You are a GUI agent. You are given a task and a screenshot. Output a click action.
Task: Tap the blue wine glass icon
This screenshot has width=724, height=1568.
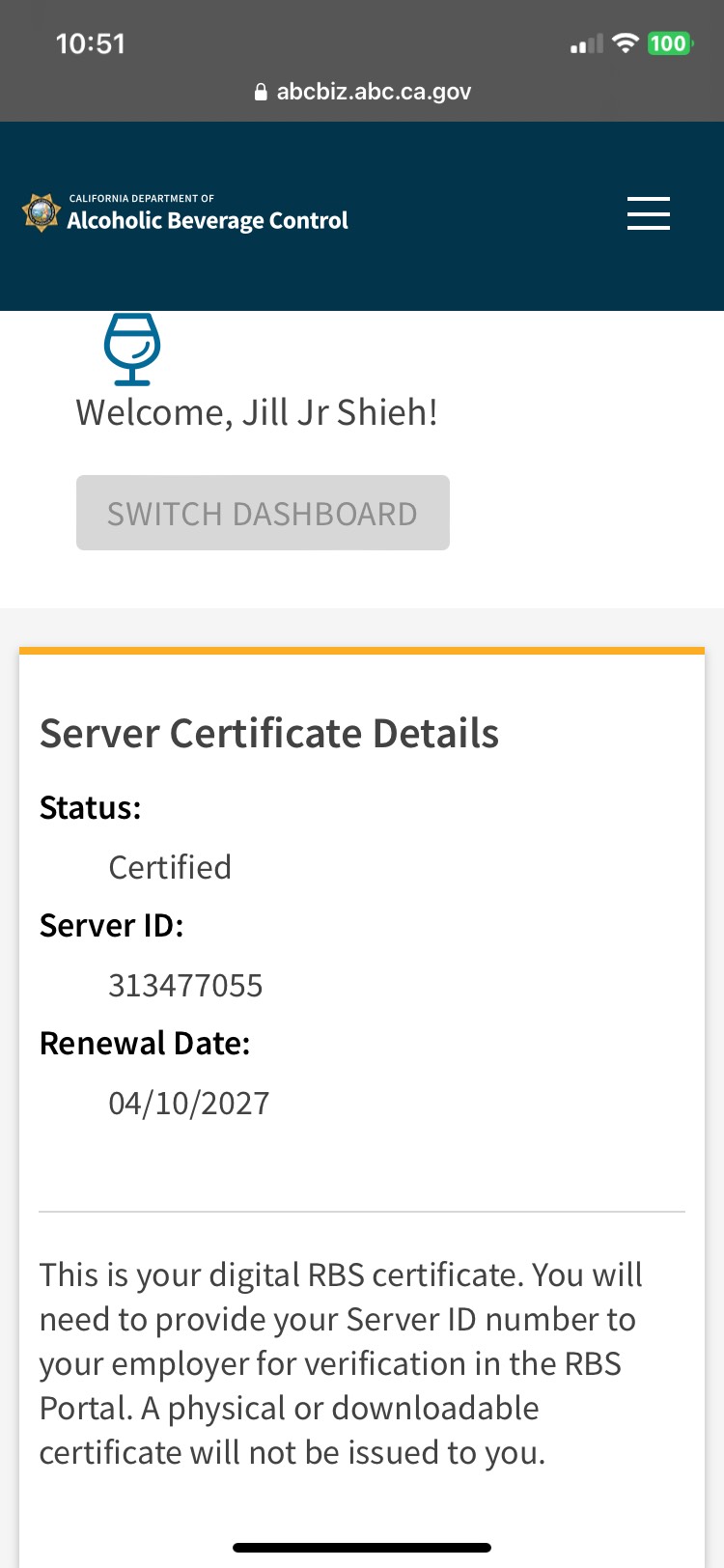132,349
